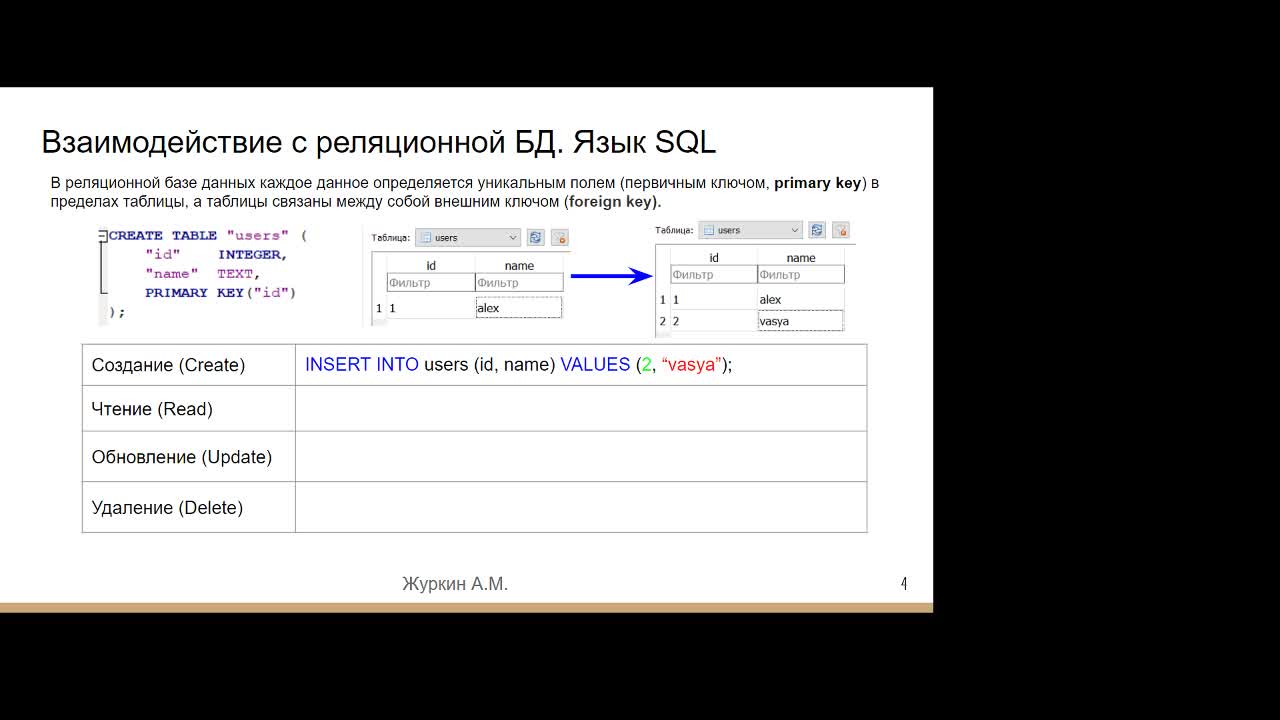Click the 'Удаление (Delete)' table cell
Screen dimensions: 1280x720
click(x=189, y=507)
